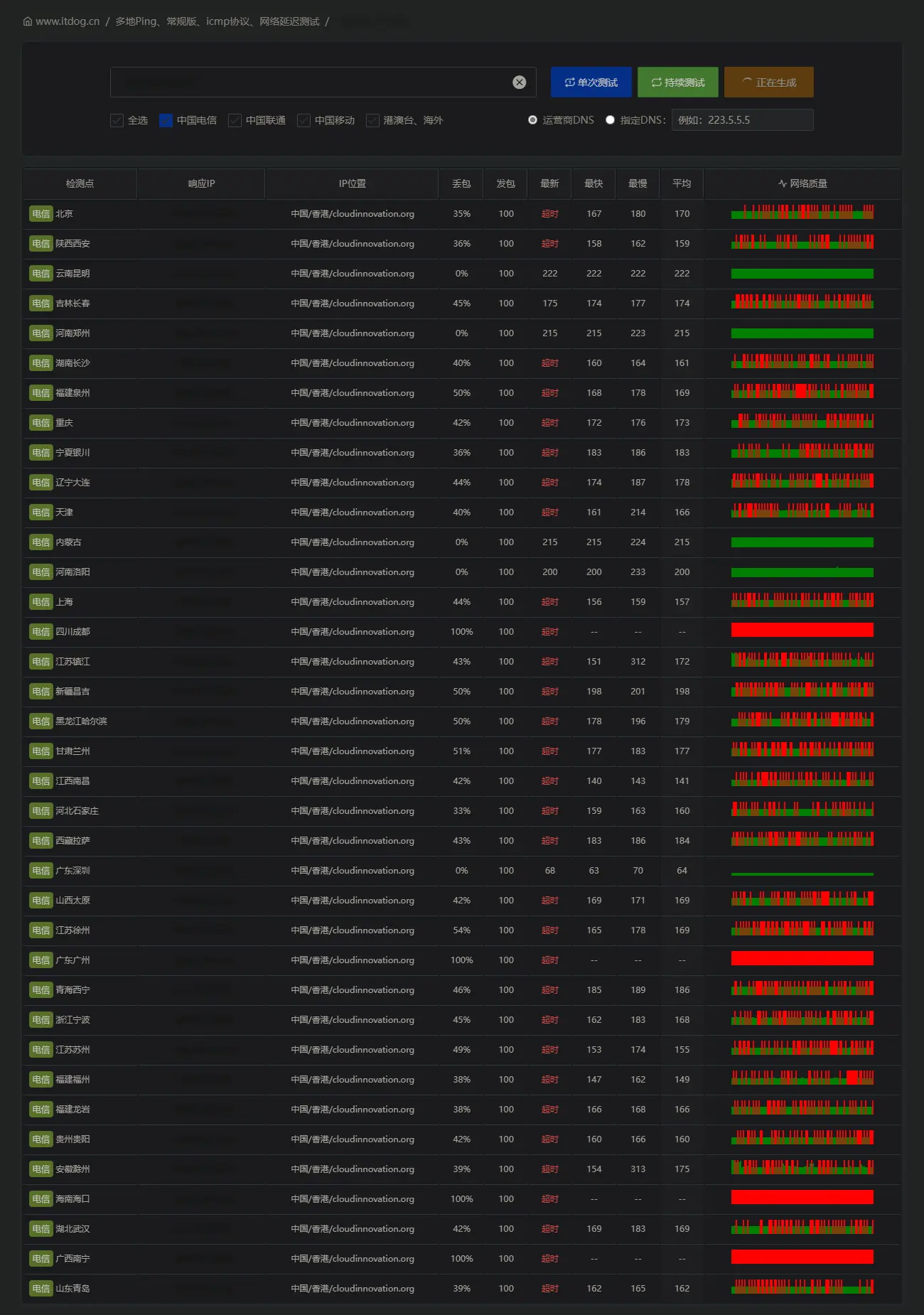
Task: Focus the custom DNS input field
Action: coord(742,120)
